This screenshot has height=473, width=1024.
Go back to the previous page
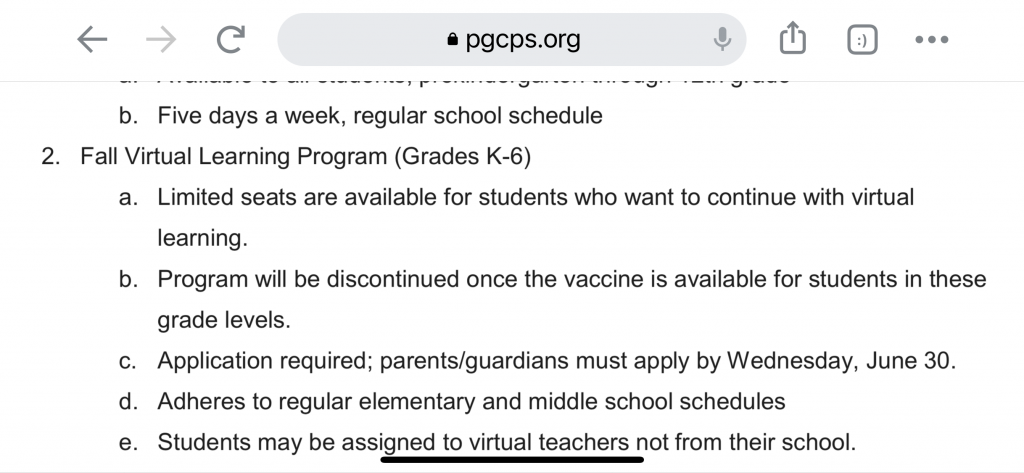click(92, 40)
